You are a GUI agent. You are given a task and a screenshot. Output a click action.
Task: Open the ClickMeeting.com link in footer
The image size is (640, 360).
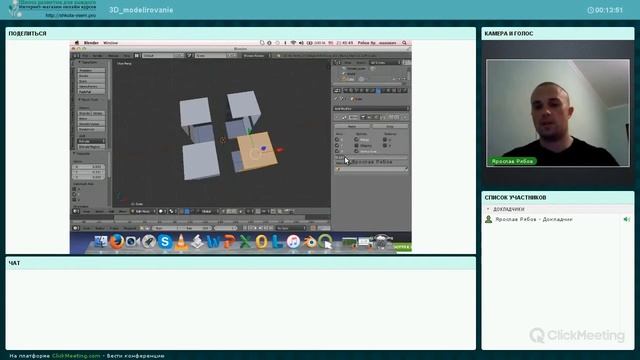(76, 356)
